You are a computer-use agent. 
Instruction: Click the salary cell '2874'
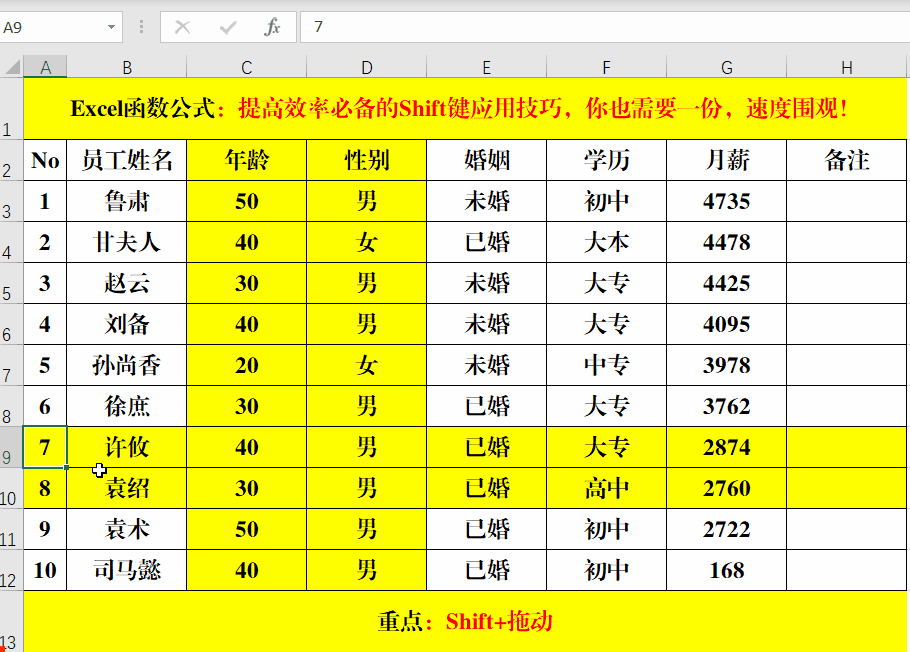(727, 447)
